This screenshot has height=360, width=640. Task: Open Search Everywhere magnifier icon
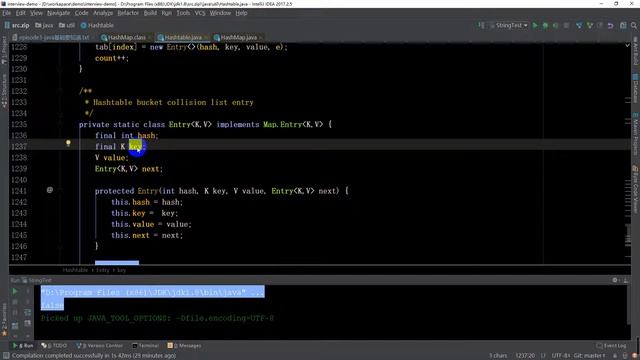(x=634, y=25)
